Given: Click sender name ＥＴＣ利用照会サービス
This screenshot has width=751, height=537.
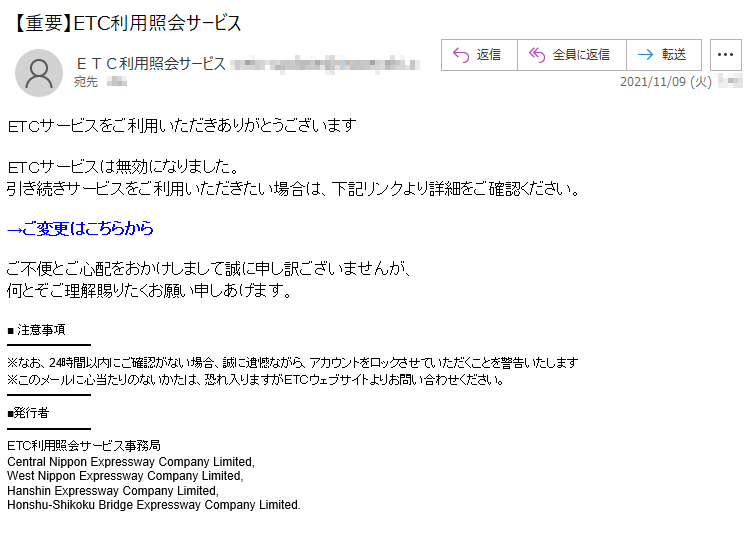Looking at the screenshot, I should [150, 64].
